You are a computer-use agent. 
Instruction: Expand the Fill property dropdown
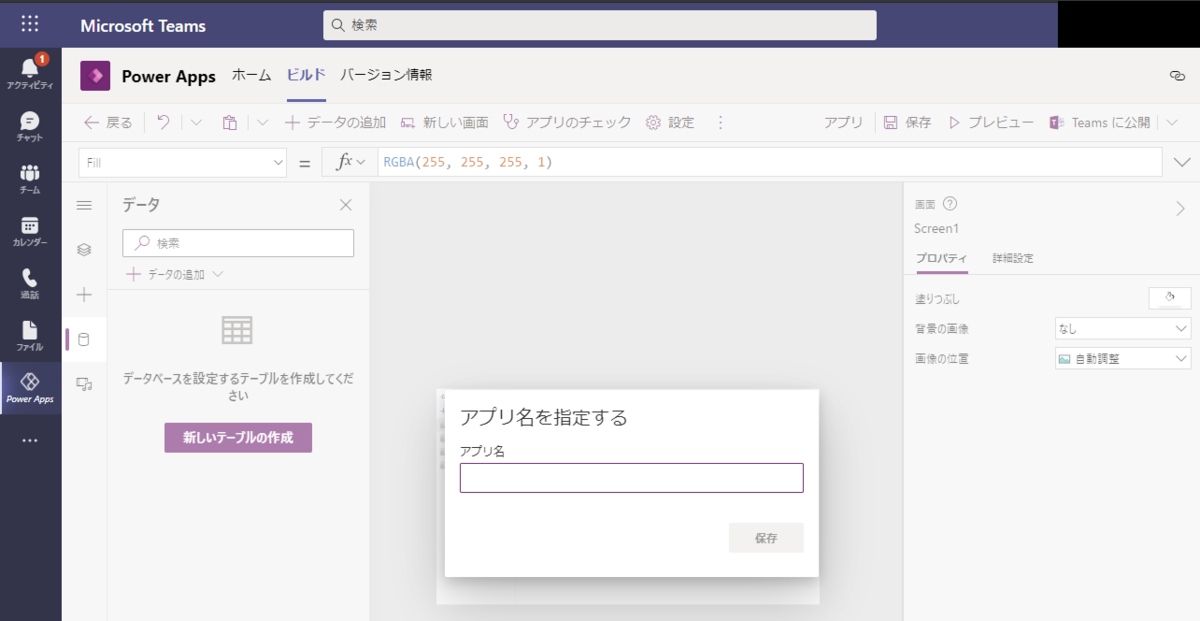(x=278, y=161)
